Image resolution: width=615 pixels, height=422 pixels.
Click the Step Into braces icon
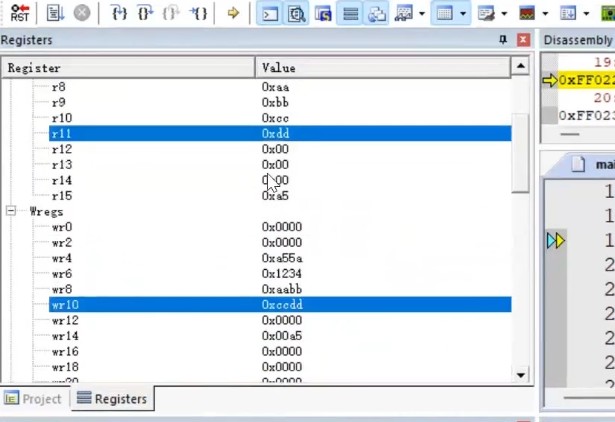tap(119, 13)
